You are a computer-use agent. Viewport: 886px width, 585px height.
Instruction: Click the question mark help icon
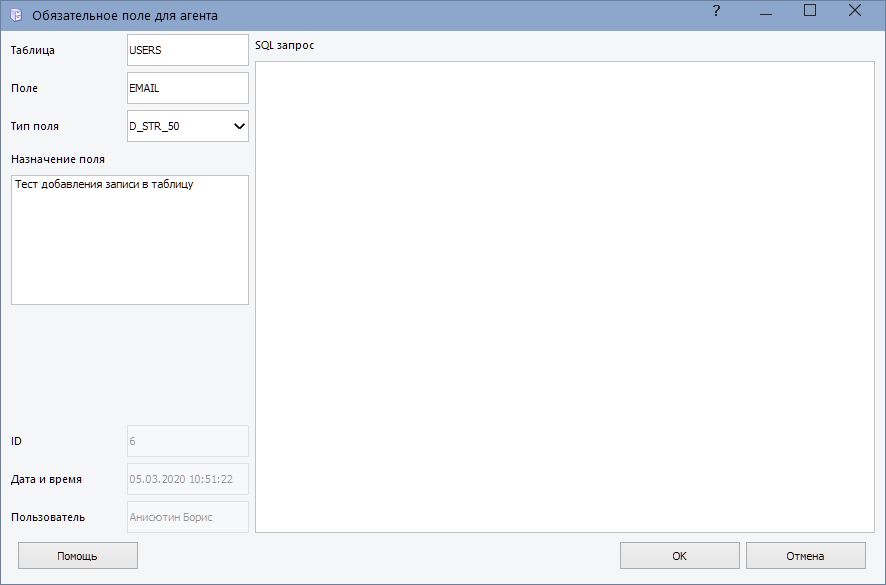[716, 11]
